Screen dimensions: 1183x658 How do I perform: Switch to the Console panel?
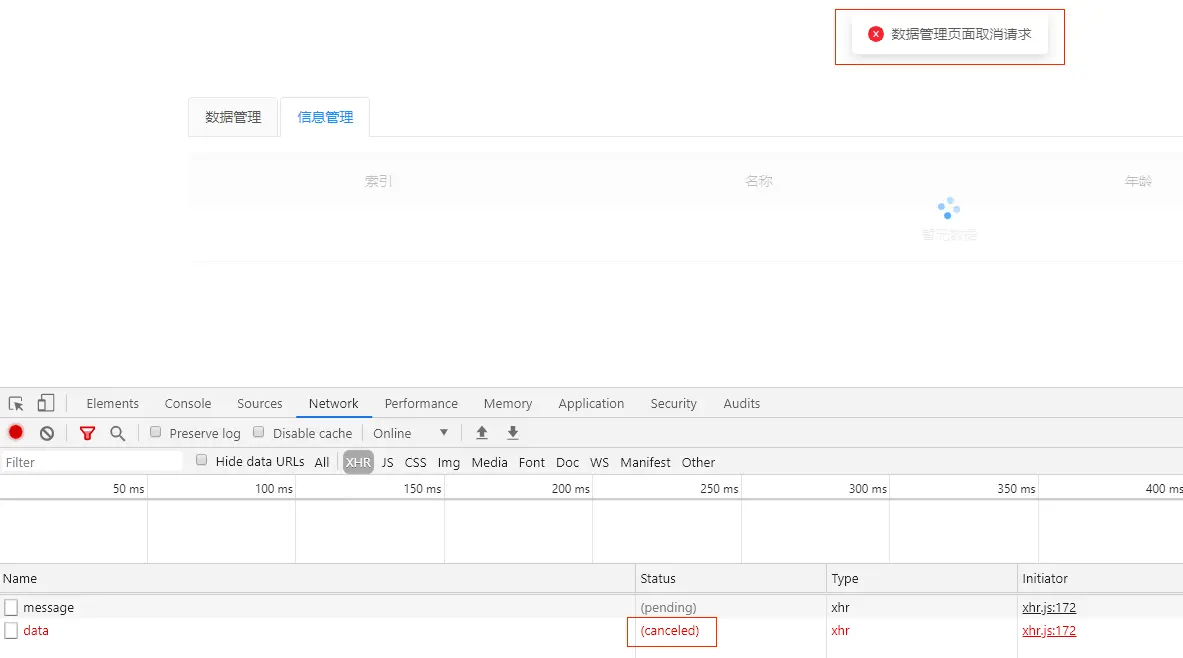[188, 404]
